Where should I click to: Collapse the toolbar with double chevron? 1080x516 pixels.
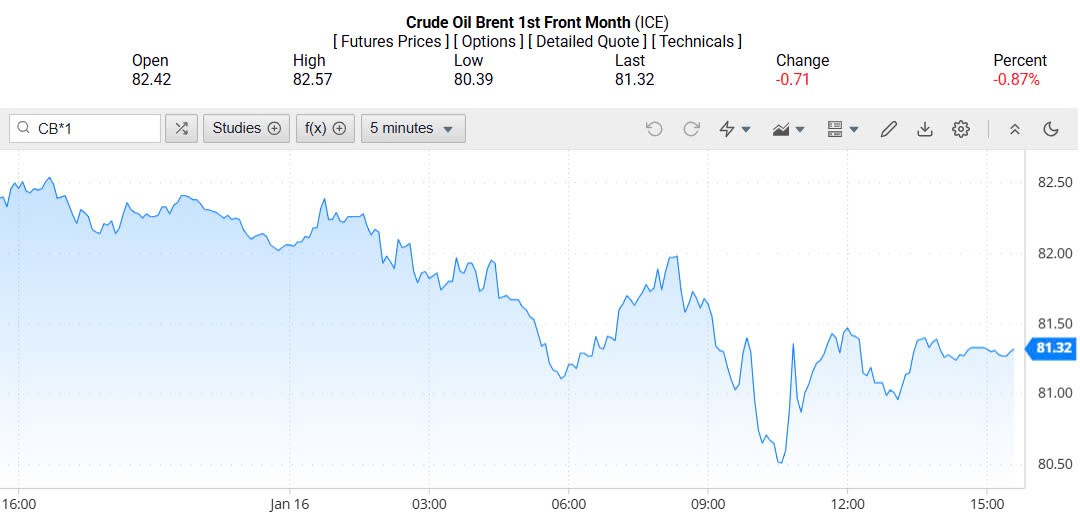(1014, 129)
